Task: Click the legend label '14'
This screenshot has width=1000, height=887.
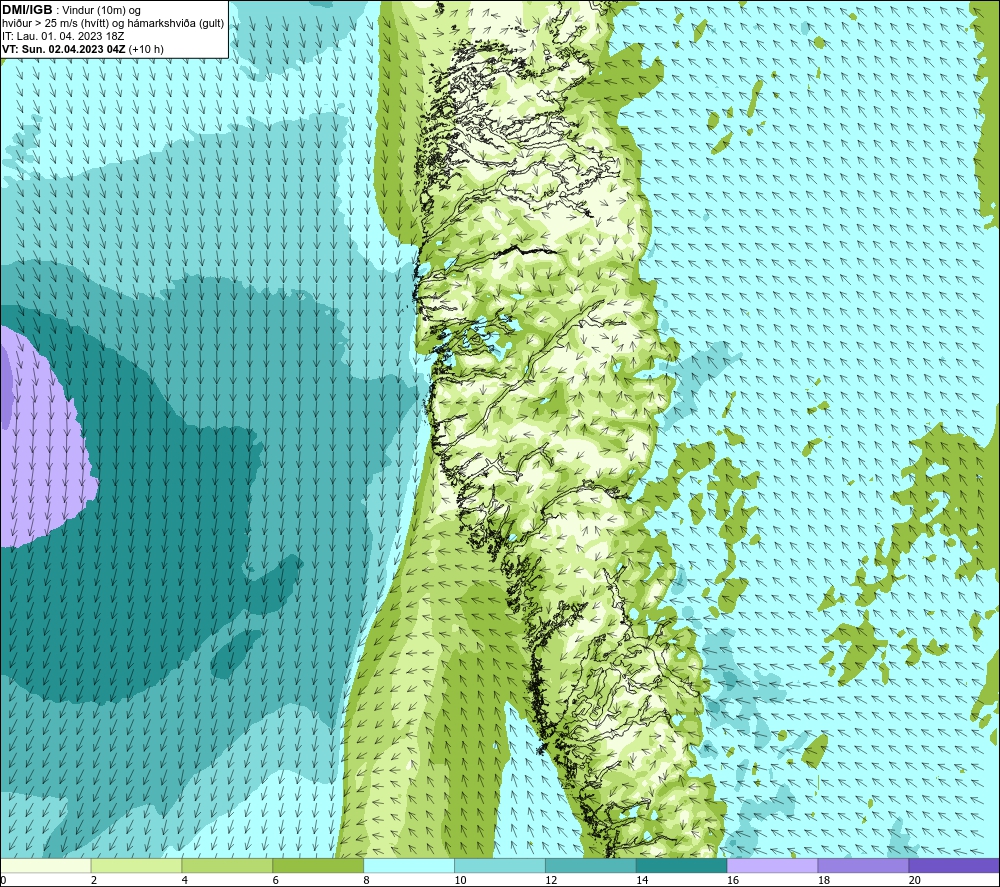Action: click(642, 880)
